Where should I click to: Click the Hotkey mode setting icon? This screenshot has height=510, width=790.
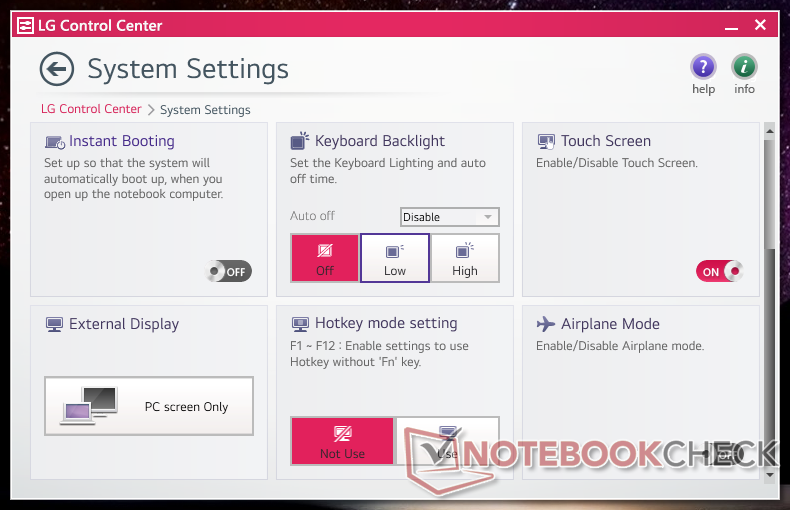pos(300,324)
